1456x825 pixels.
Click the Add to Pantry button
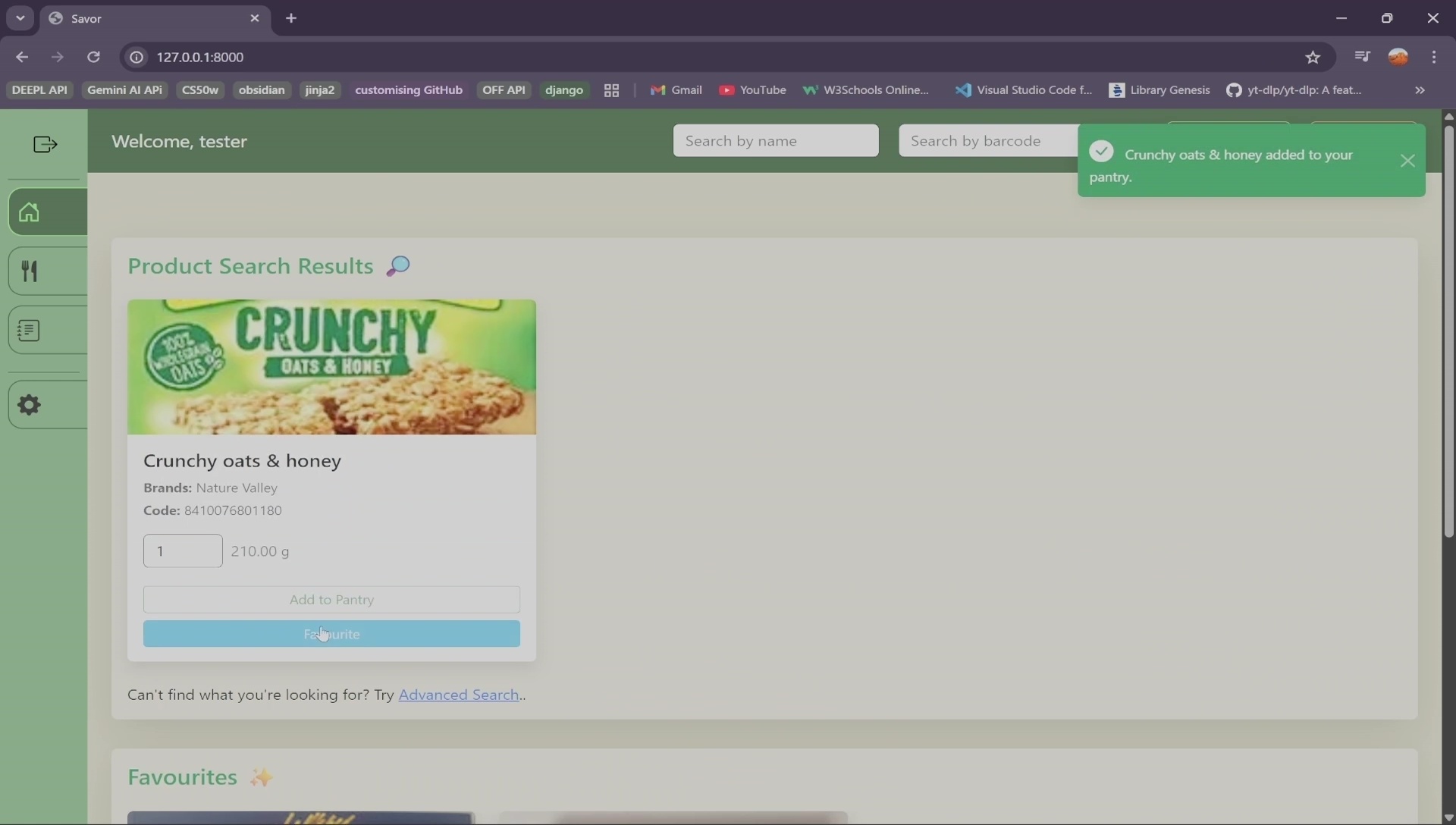[331, 599]
